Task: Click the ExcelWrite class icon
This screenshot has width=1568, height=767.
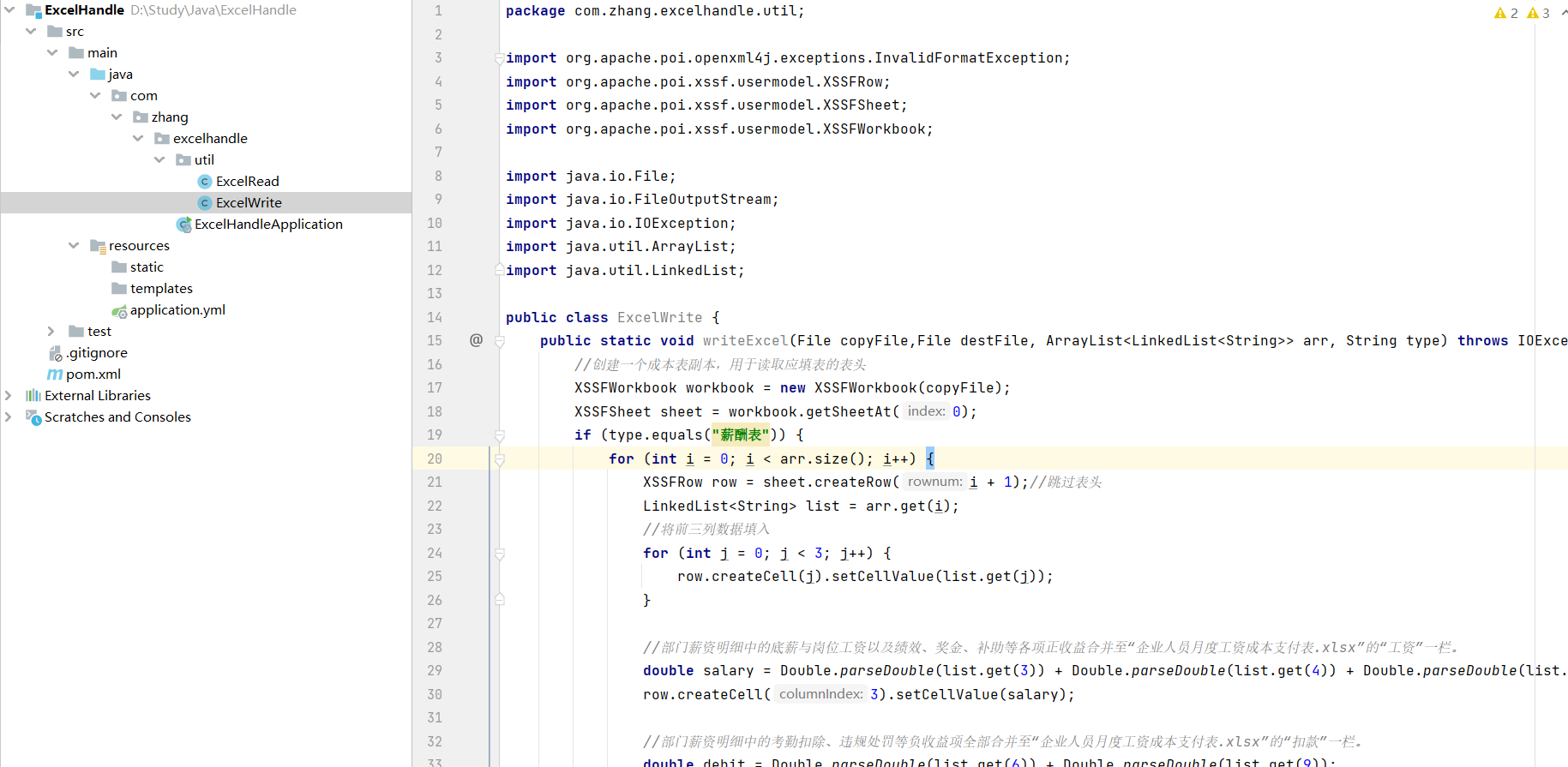Action: click(205, 203)
